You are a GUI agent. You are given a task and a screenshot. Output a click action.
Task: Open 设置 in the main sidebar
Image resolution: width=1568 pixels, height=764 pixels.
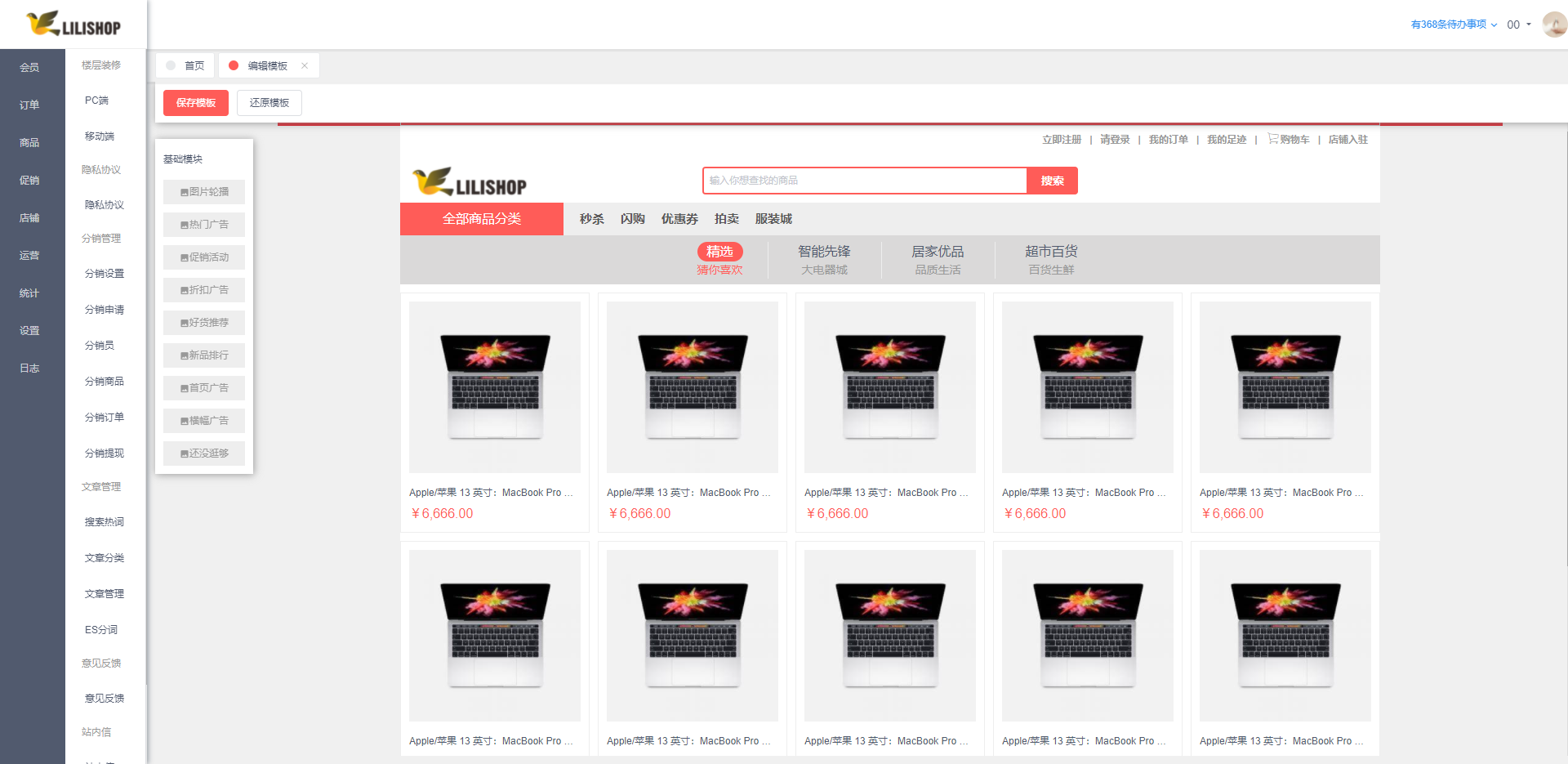point(29,330)
